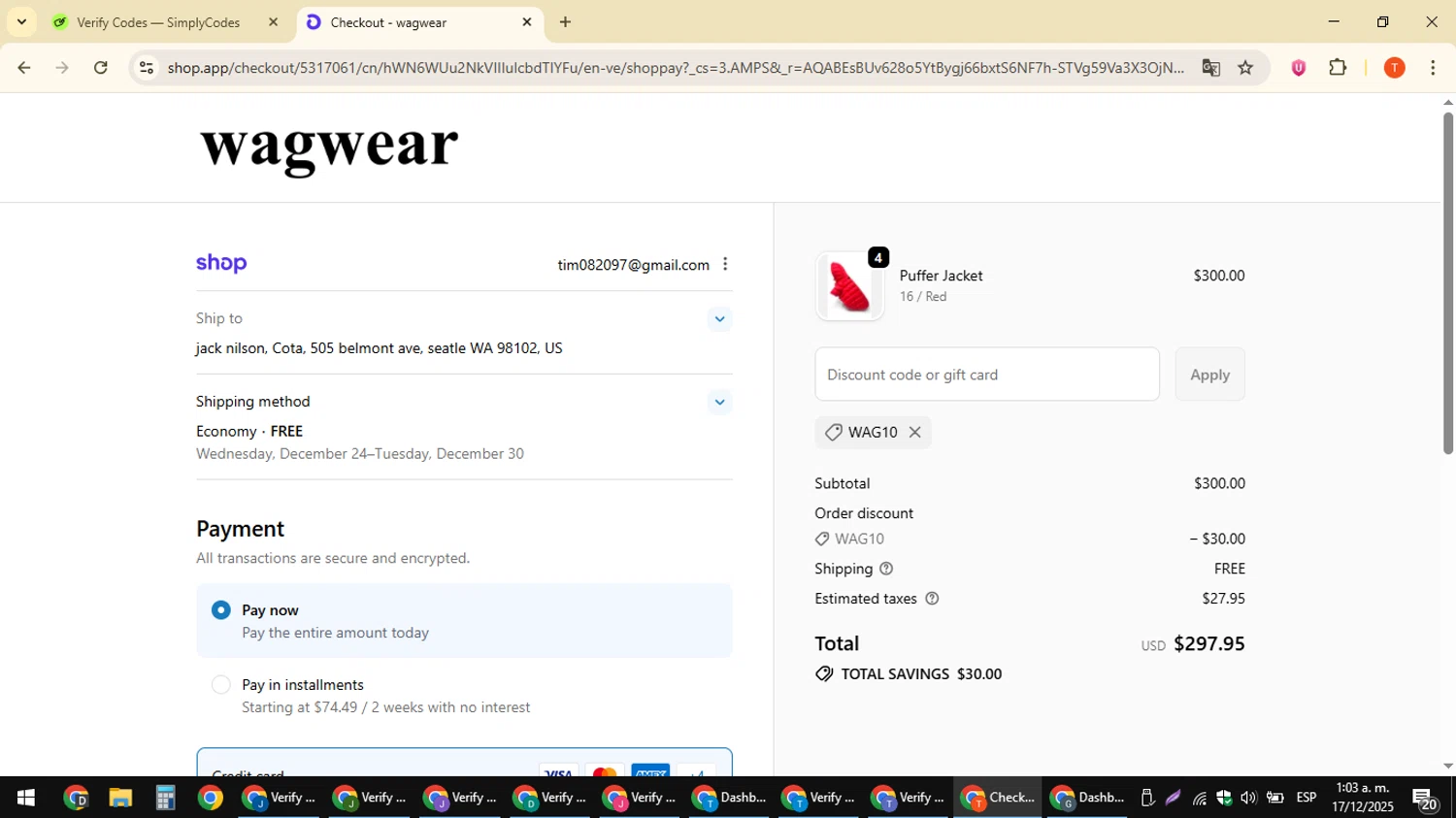Image resolution: width=1456 pixels, height=818 pixels.
Task: Open the taskbar clock and date
Action: (x=1363, y=798)
